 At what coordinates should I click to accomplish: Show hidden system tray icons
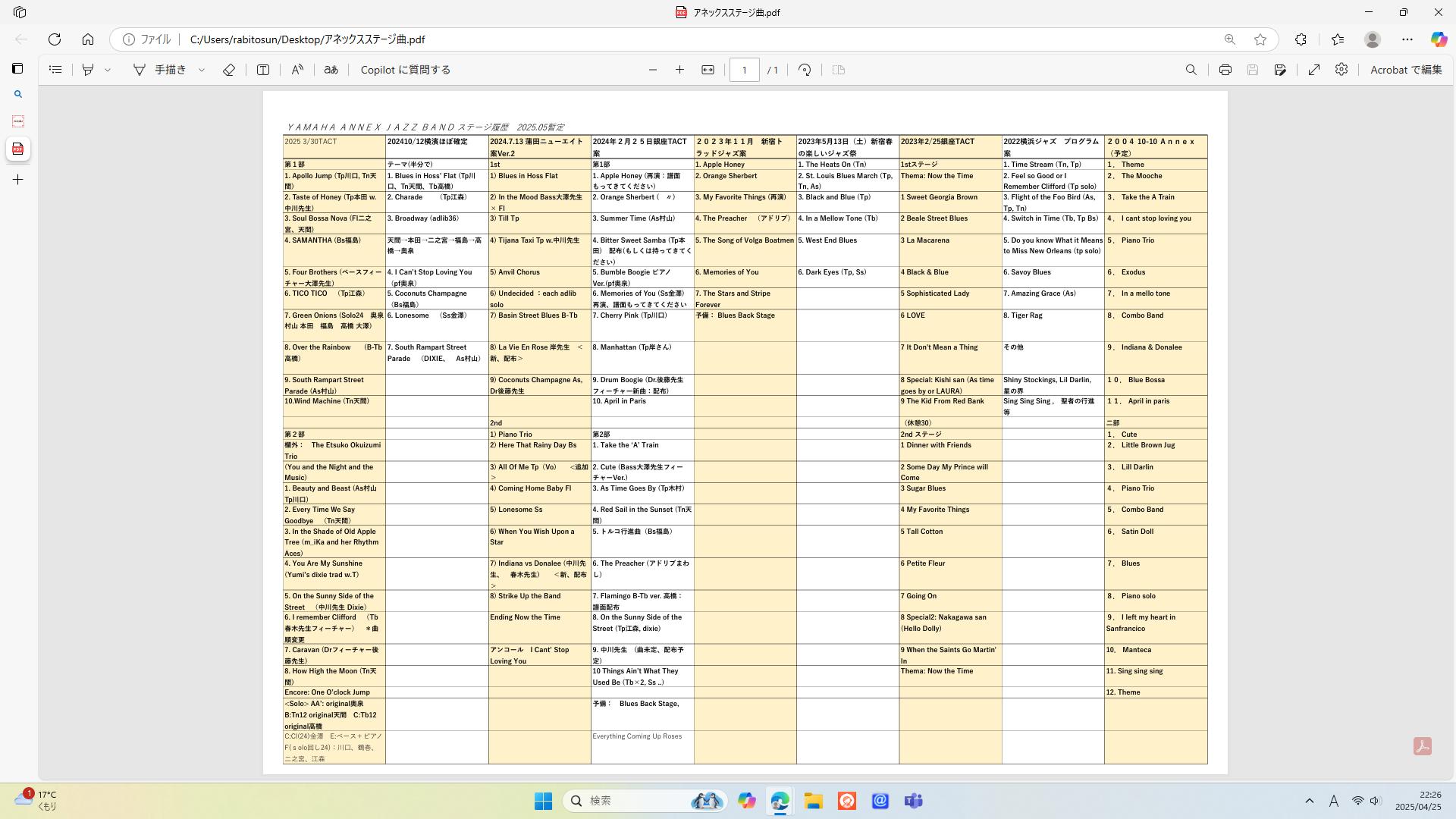(x=1309, y=801)
